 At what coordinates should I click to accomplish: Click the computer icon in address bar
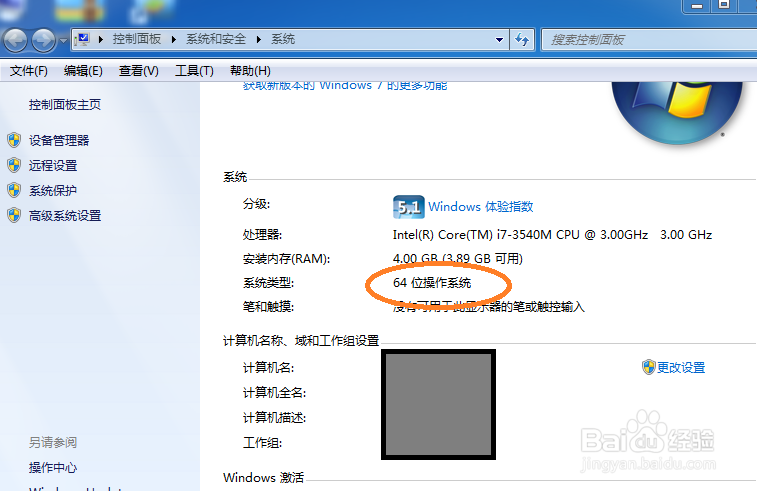[x=83, y=39]
